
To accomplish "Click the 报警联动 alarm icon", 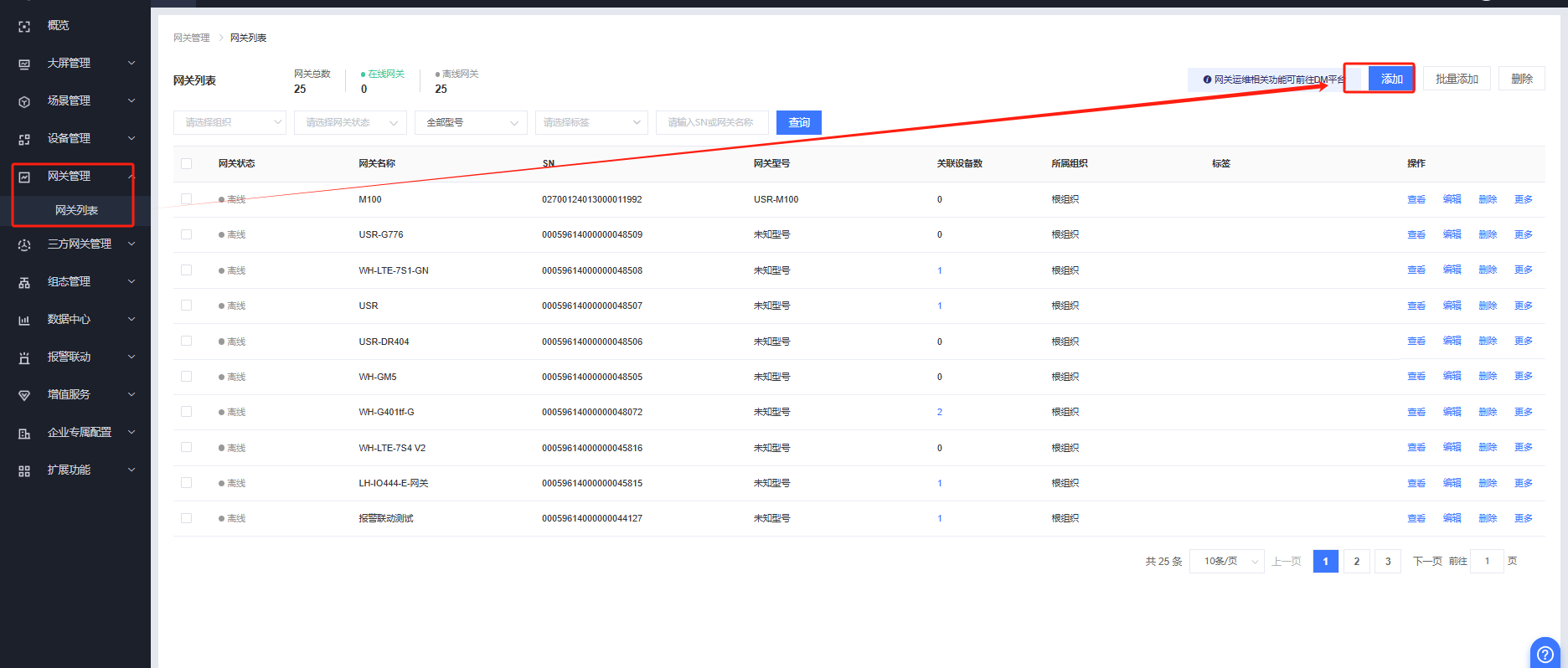I will pyautogui.click(x=24, y=358).
